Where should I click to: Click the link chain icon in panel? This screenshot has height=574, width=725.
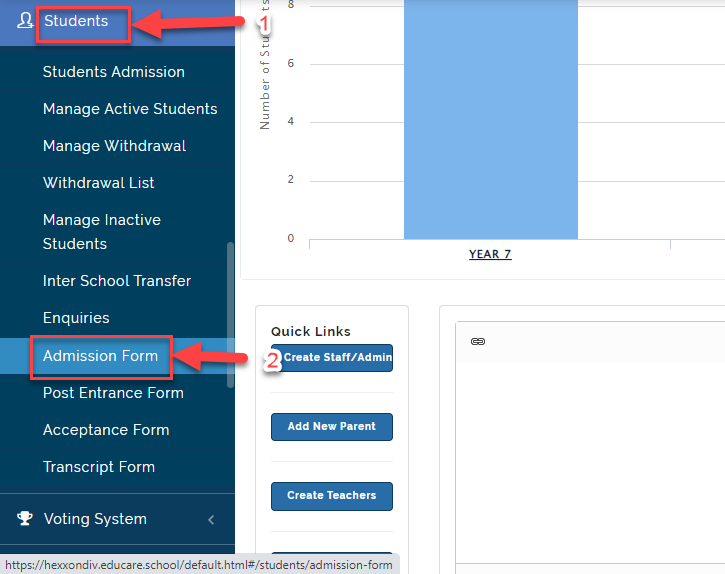[478, 341]
